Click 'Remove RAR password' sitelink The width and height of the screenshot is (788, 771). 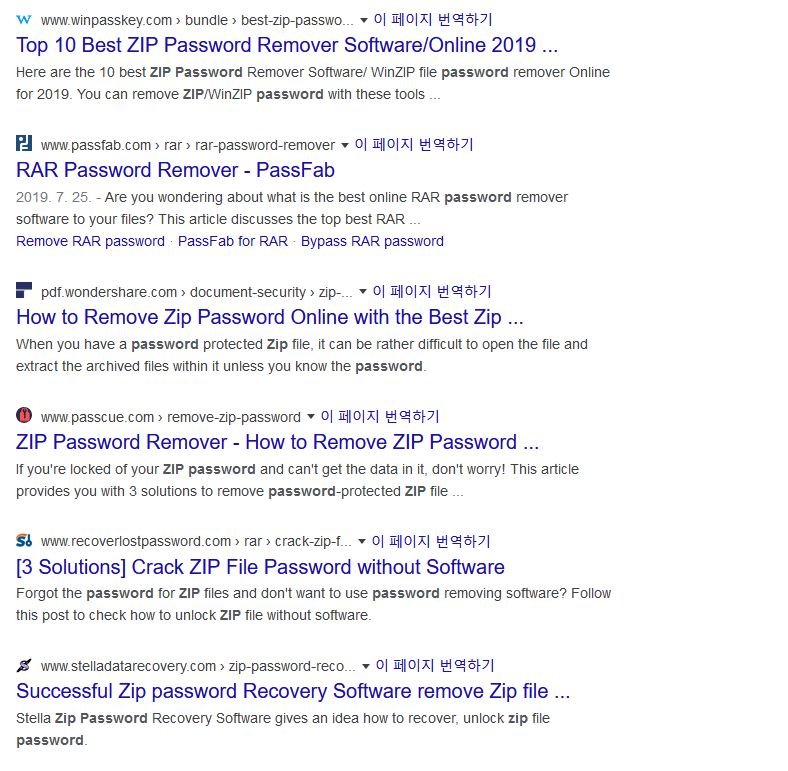click(90, 241)
